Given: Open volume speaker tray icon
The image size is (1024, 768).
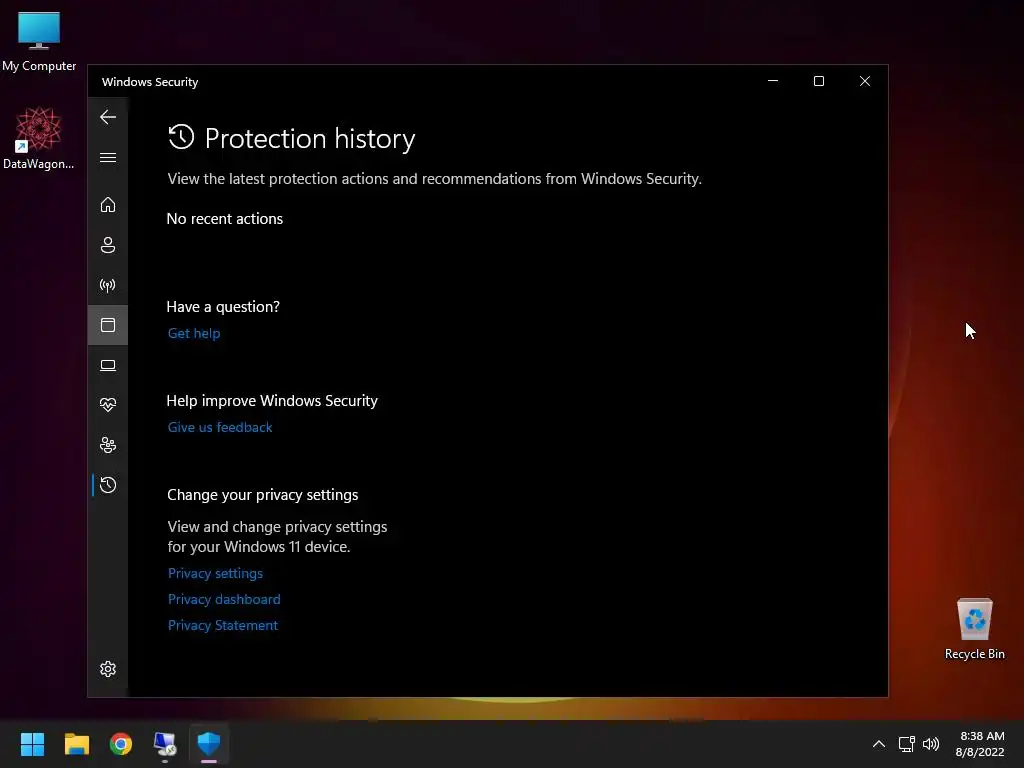Looking at the screenshot, I should (x=931, y=744).
